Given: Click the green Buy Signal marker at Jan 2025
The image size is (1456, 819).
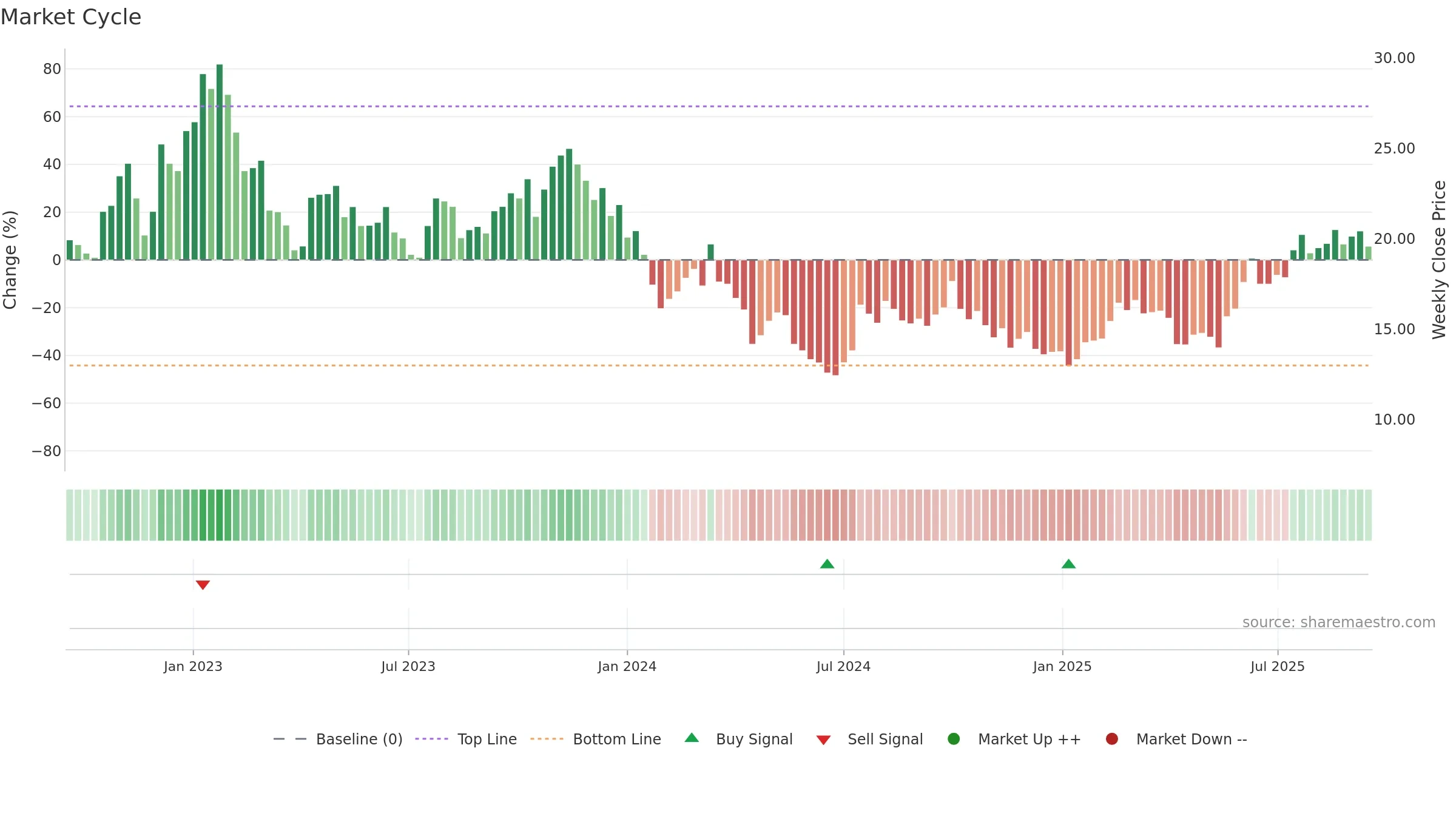Looking at the screenshot, I should click(x=1068, y=564).
